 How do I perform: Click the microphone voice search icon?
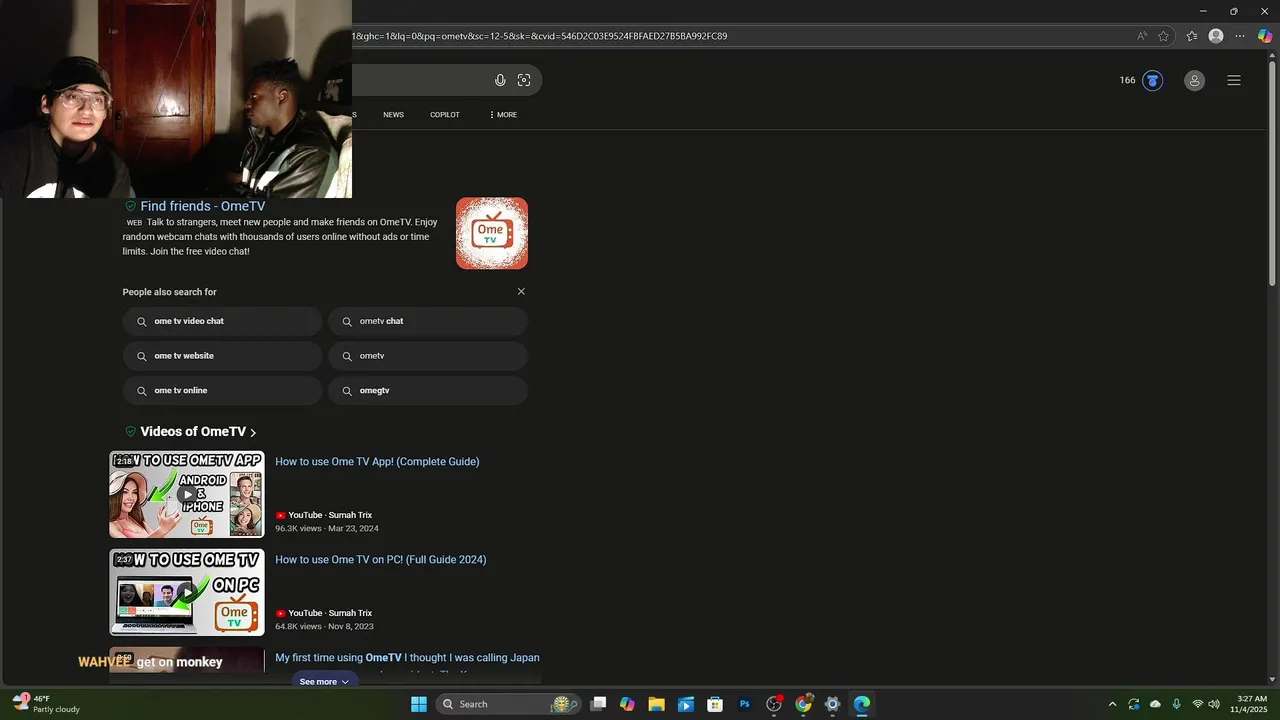tap(500, 80)
